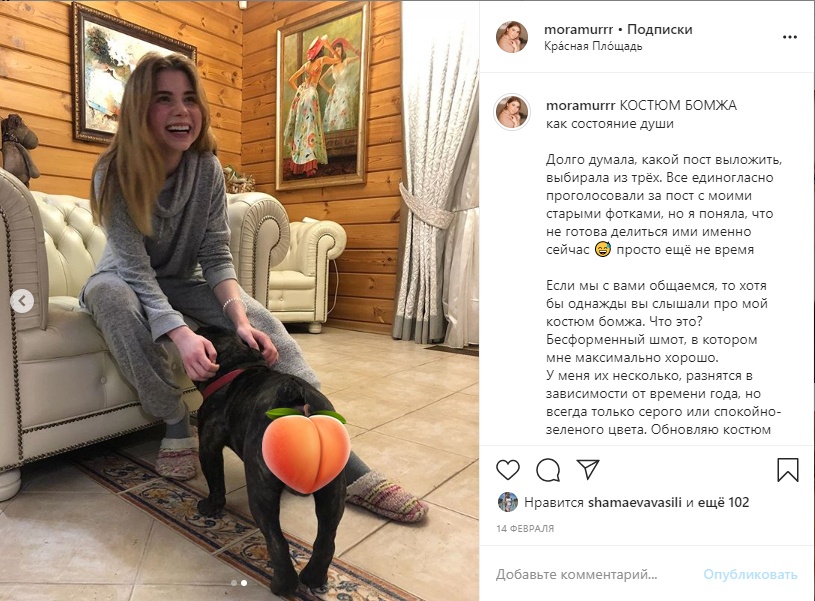Click moramurrr avatar beside the caption
The image size is (815, 601).
coord(512,112)
